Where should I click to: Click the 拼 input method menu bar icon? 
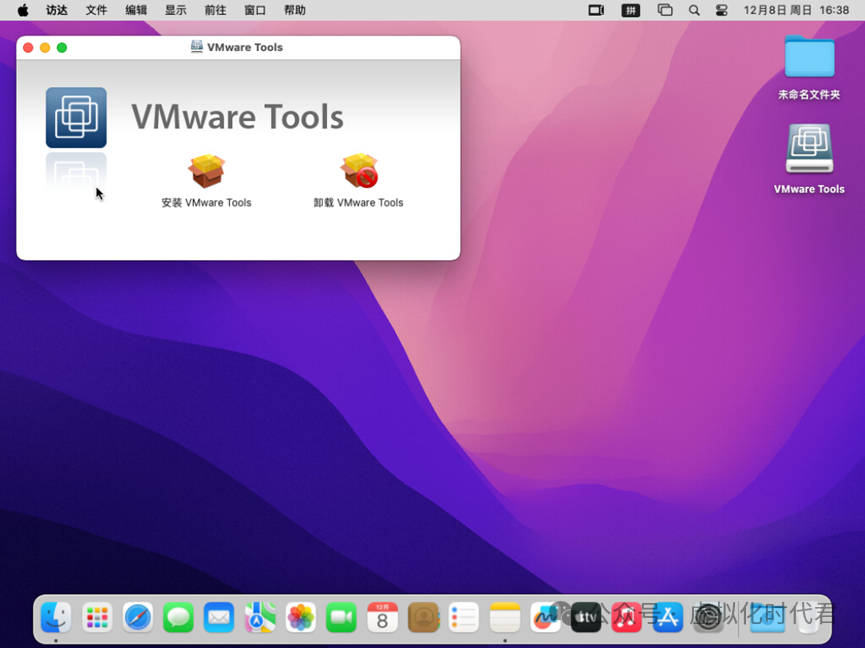[631, 10]
